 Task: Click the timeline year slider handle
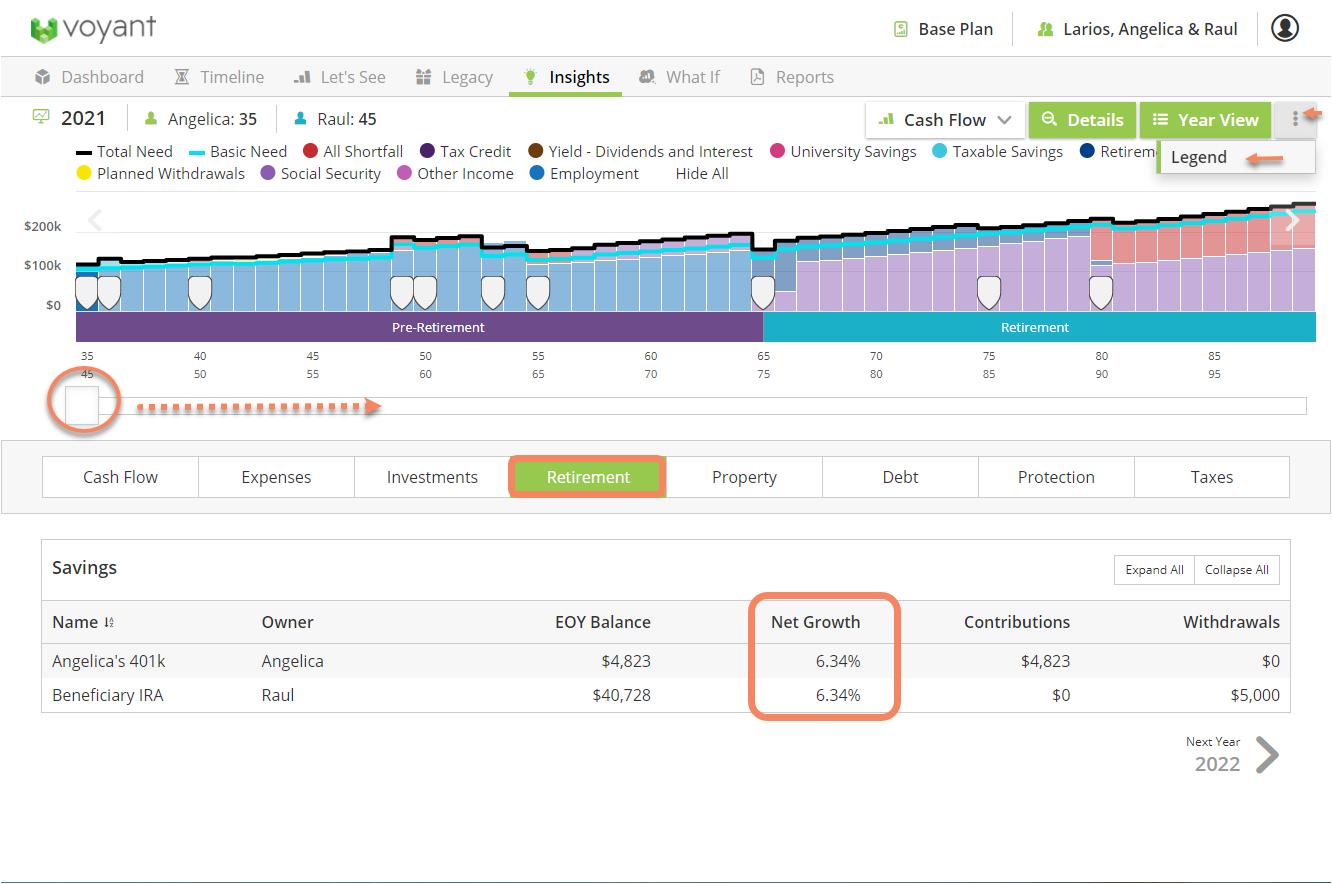pyautogui.click(x=82, y=405)
